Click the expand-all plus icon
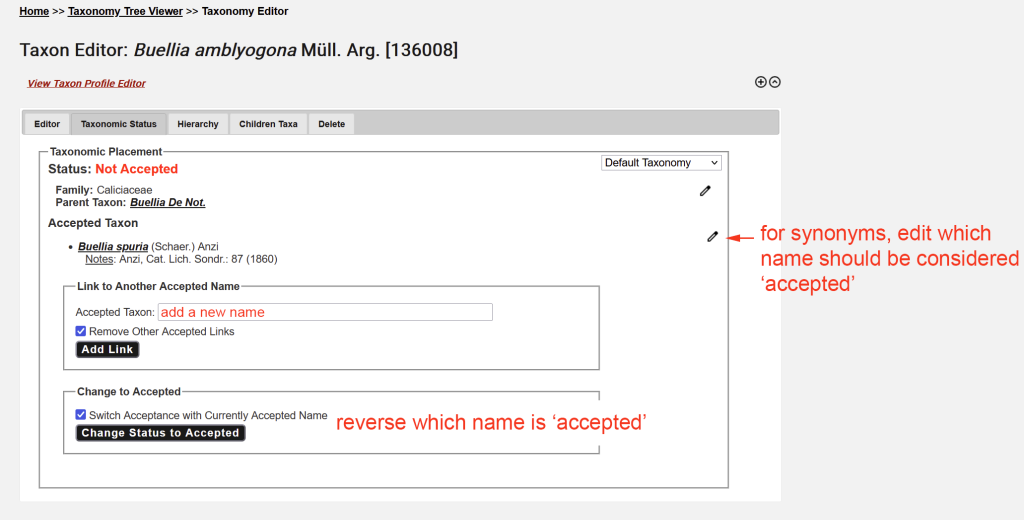Viewport: 1024px width, 520px height. click(x=760, y=82)
